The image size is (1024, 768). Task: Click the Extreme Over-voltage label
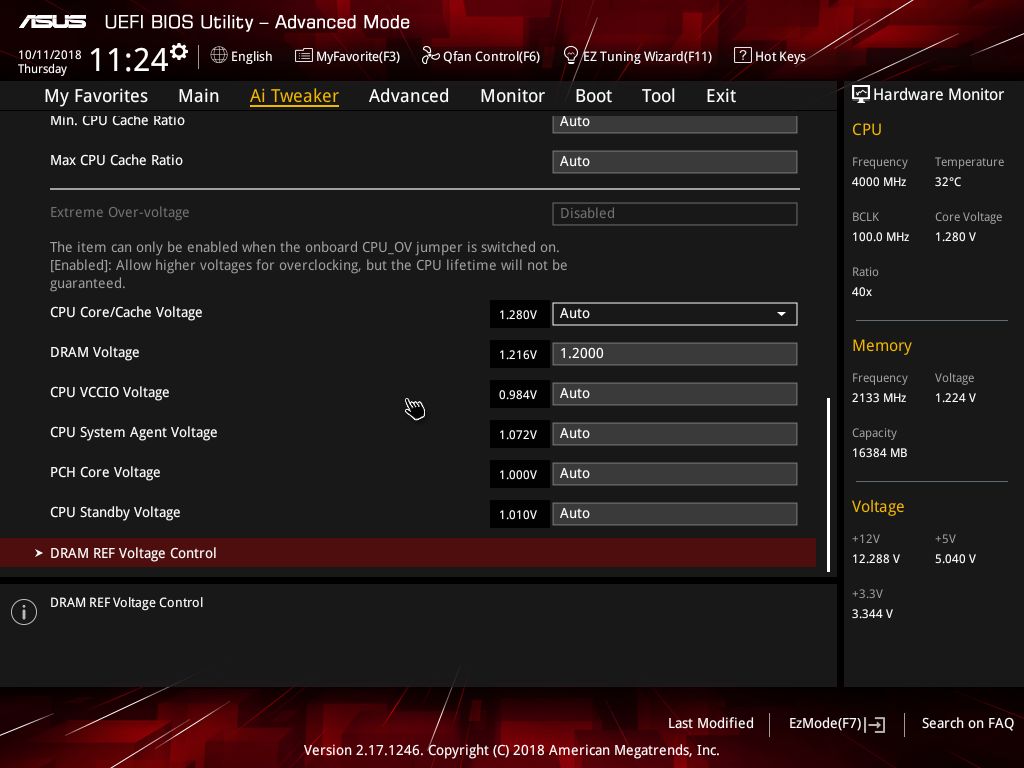click(x=120, y=212)
